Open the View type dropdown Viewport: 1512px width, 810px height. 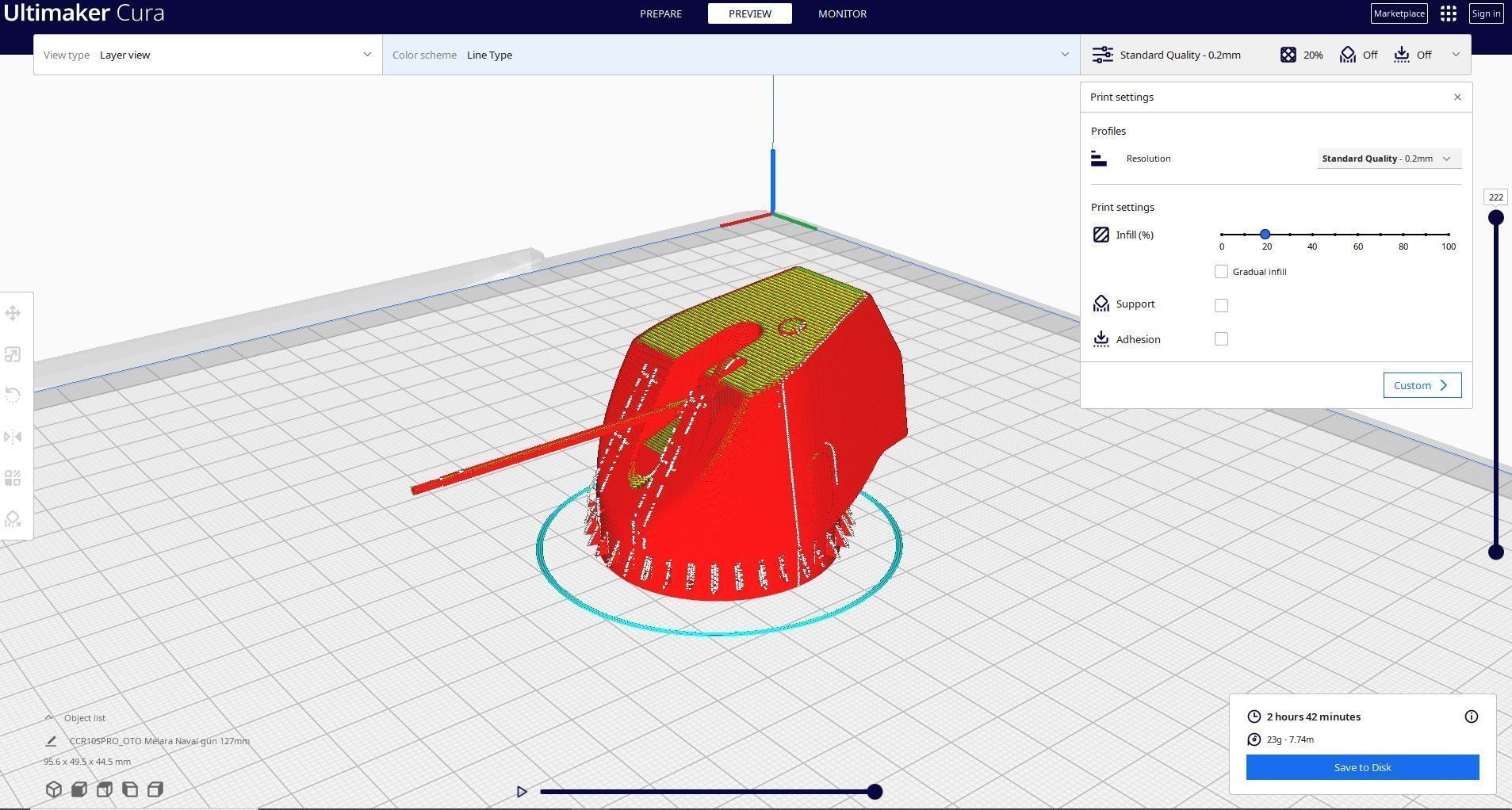tap(208, 55)
